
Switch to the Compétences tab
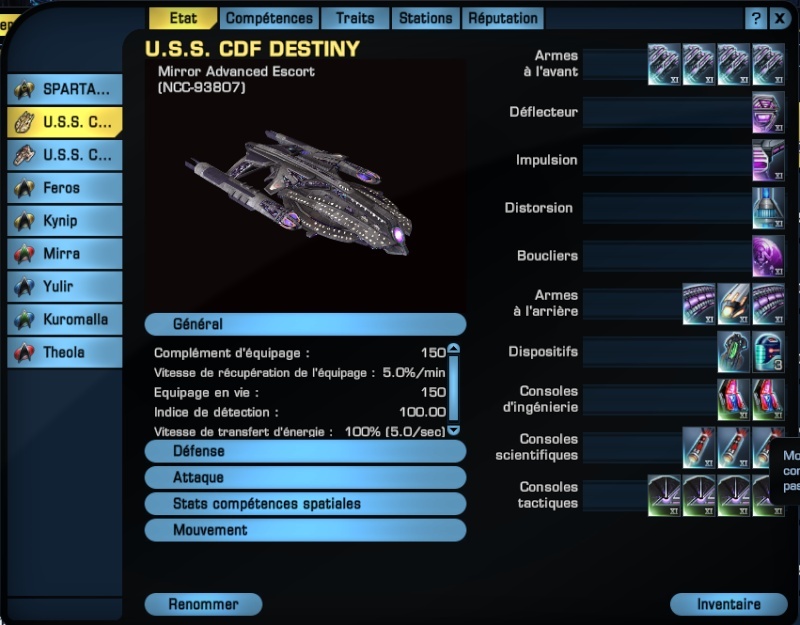click(x=269, y=18)
